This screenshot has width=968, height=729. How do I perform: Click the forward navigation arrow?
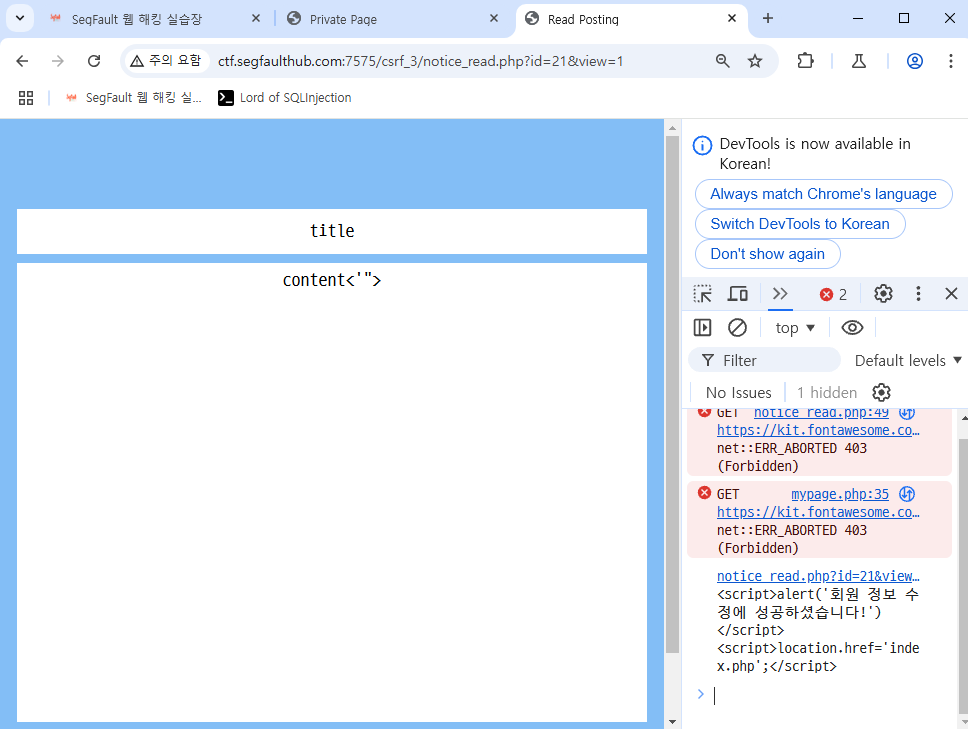tap(57, 61)
